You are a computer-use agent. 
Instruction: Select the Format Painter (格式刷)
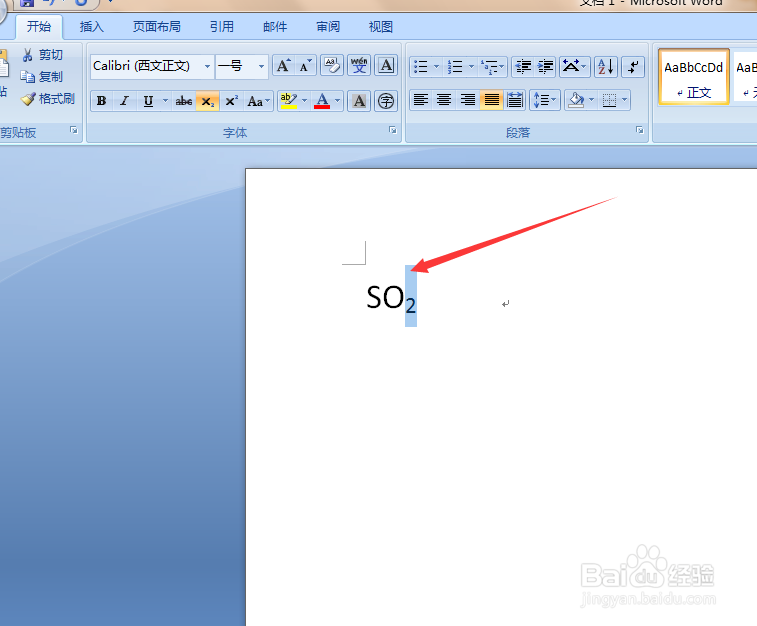pyautogui.click(x=48, y=99)
